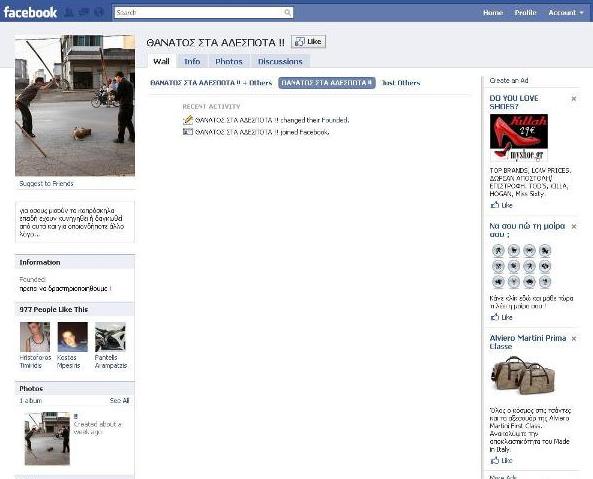593x479 pixels.
Task: Click in the Search input field
Action: click(199, 13)
